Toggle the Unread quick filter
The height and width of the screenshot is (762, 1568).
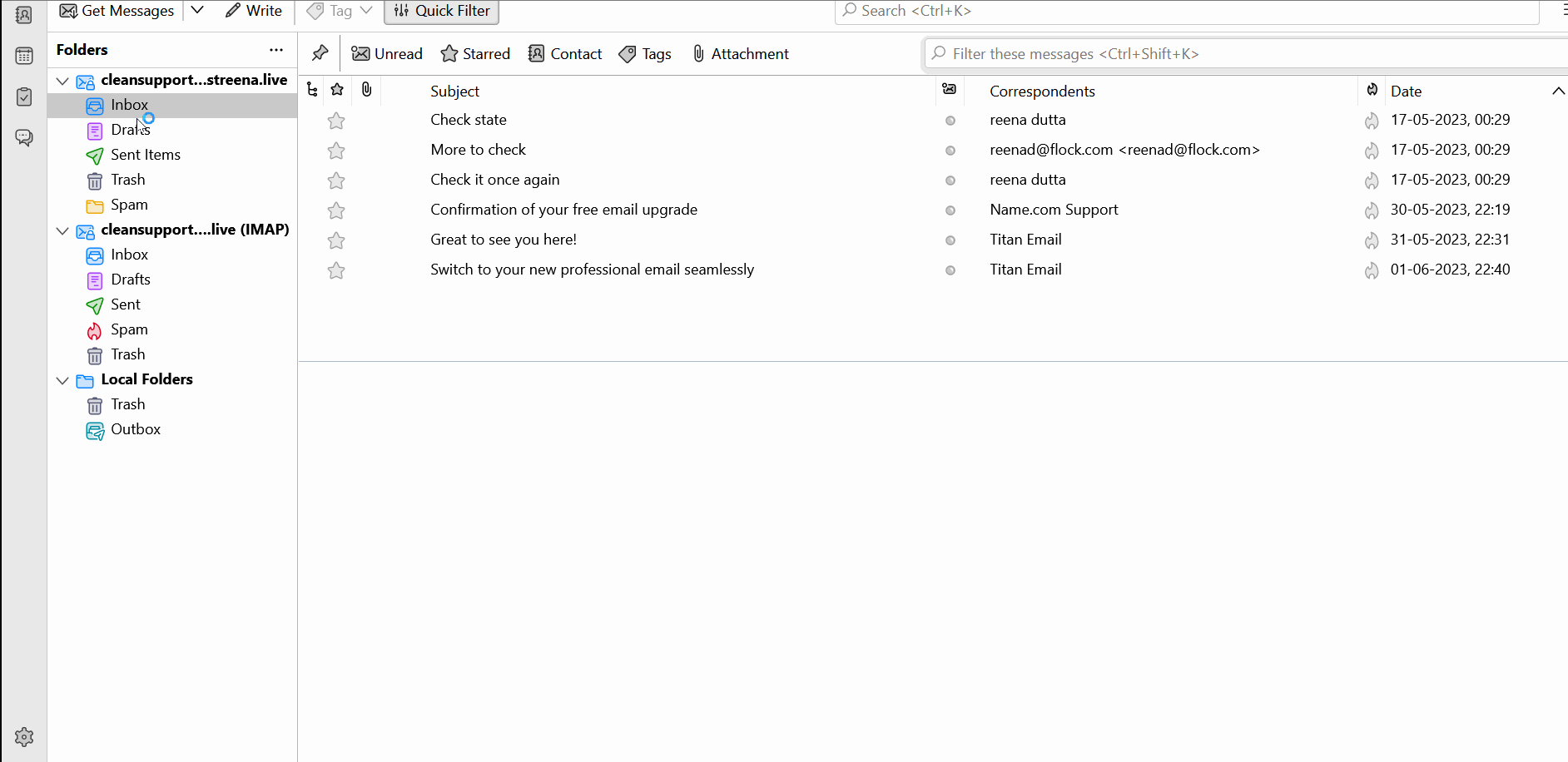click(x=386, y=53)
